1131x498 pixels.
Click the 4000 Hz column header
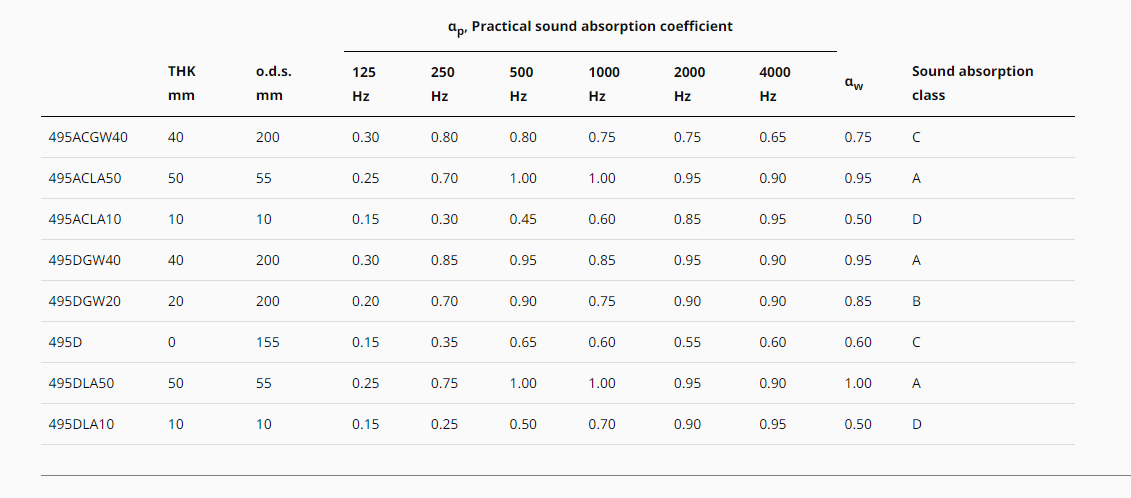click(x=775, y=84)
